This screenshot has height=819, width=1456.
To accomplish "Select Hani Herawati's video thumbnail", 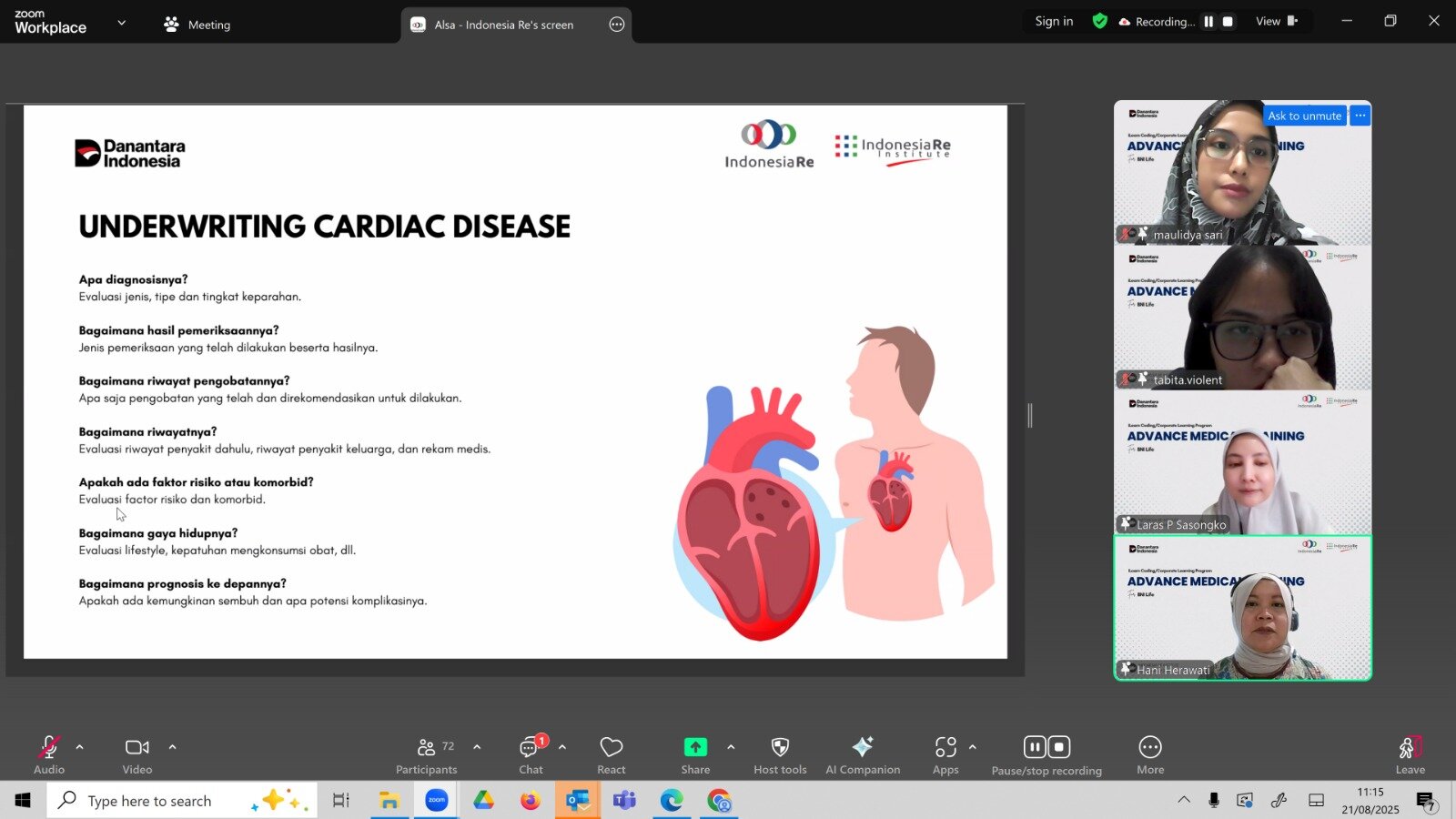I will click(1242, 608).
